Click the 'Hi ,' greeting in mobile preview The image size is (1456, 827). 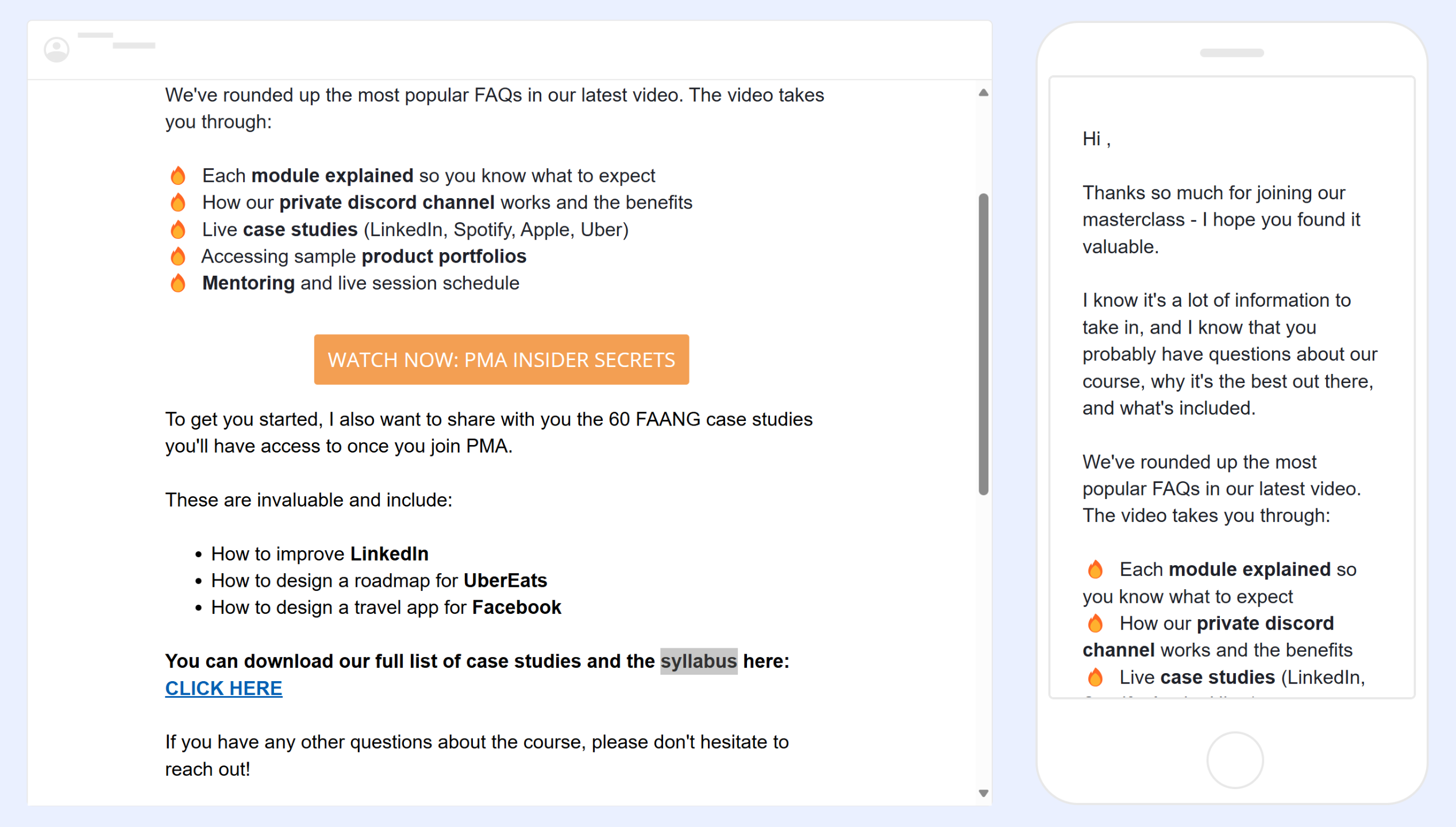click(x=1096, y=139)
